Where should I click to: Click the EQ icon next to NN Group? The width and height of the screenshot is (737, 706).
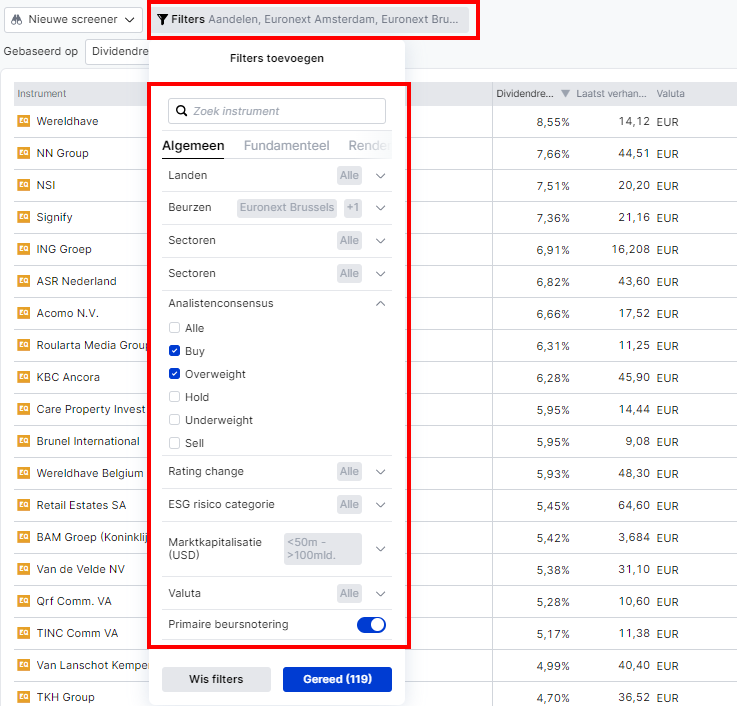24,153
